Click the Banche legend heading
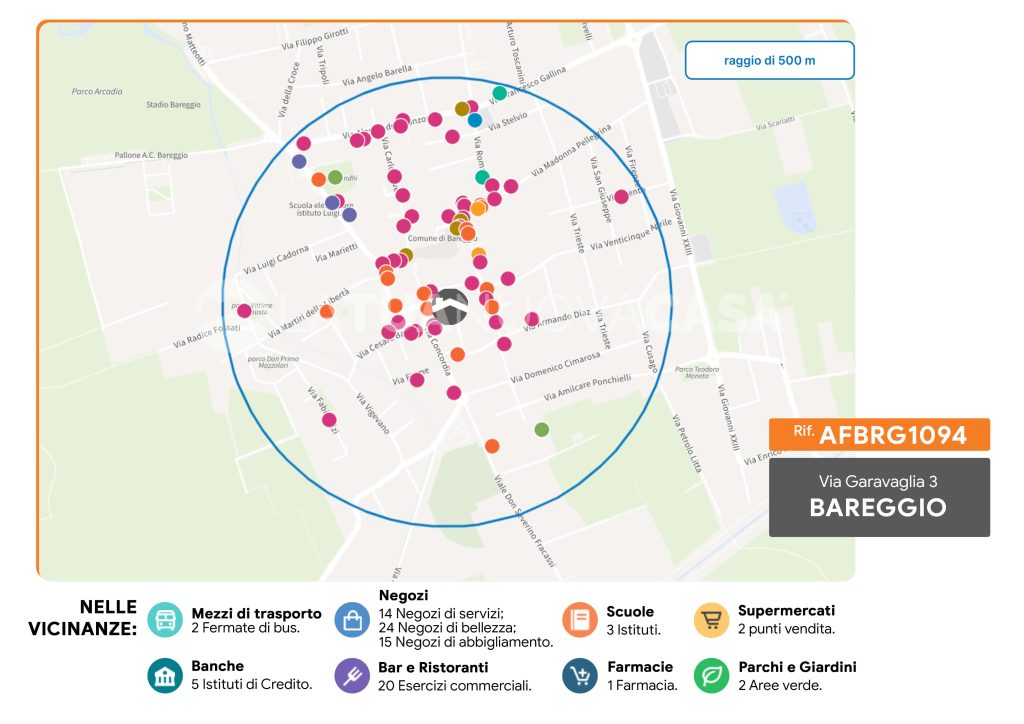This screenshot has width=1024, height=724. [217, 666]
